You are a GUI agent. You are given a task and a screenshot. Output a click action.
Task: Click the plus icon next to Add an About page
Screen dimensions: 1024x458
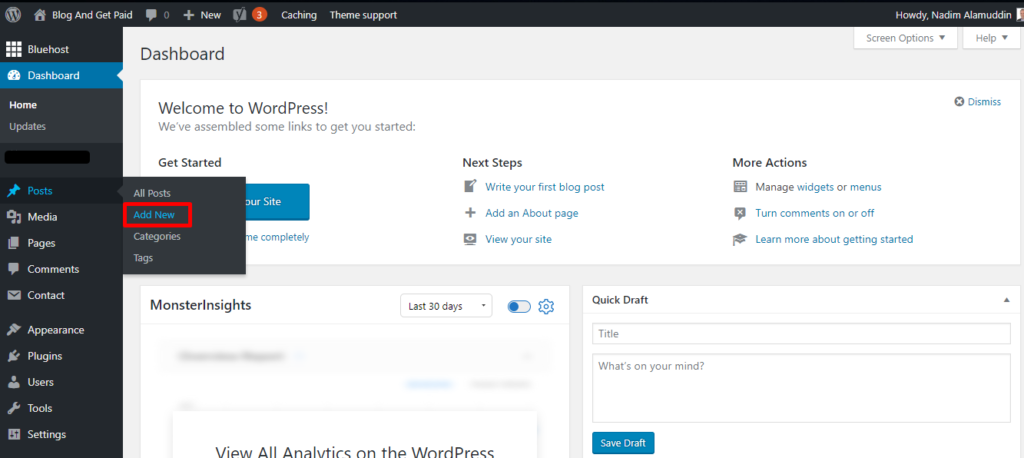[x=470, y=213]
